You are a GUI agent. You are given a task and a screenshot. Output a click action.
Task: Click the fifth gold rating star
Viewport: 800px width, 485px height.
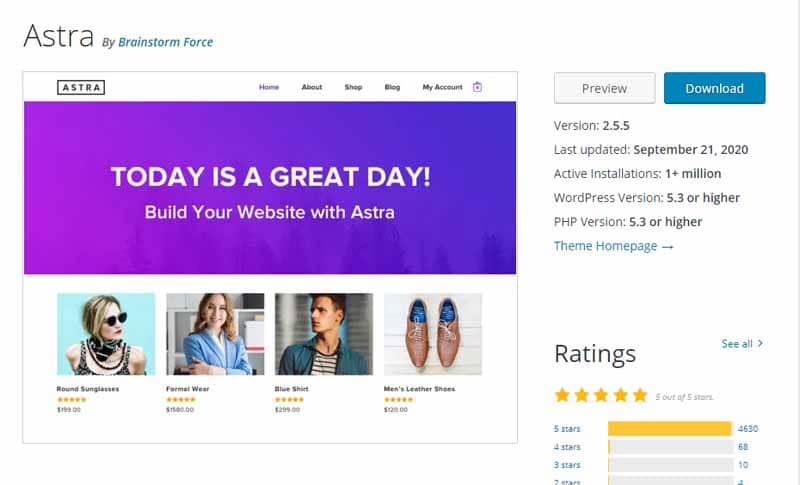tap(640, 395)
